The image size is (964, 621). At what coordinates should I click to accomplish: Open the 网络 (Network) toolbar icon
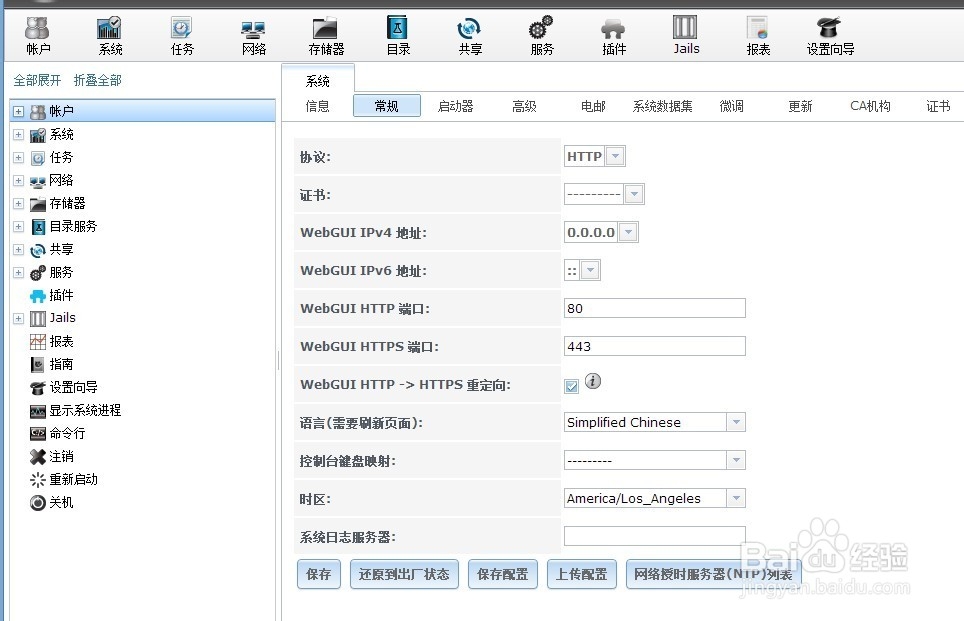pos(253,36)
